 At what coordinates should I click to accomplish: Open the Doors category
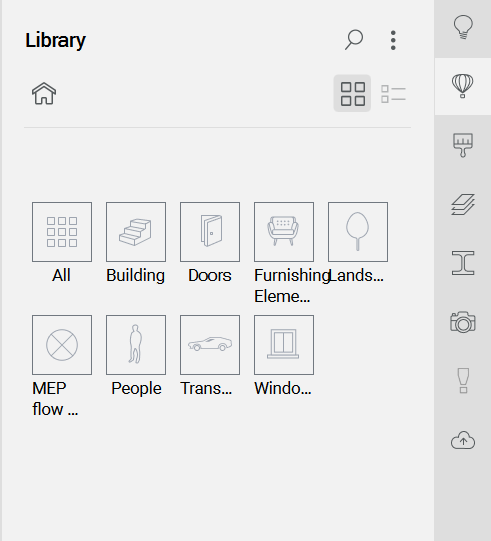(x=210, y=232)
